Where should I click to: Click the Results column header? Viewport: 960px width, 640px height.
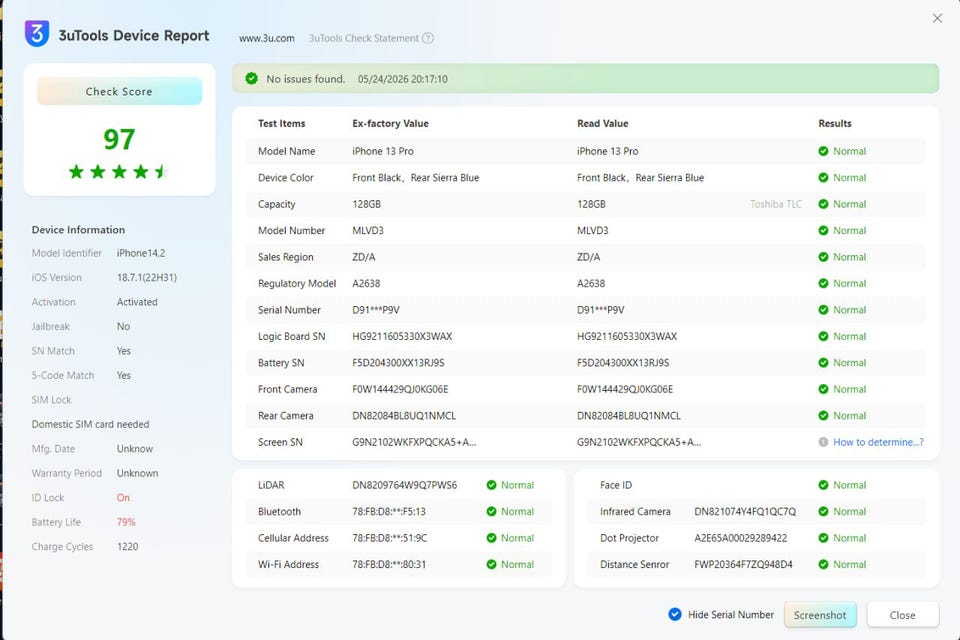tap(835, 123)
